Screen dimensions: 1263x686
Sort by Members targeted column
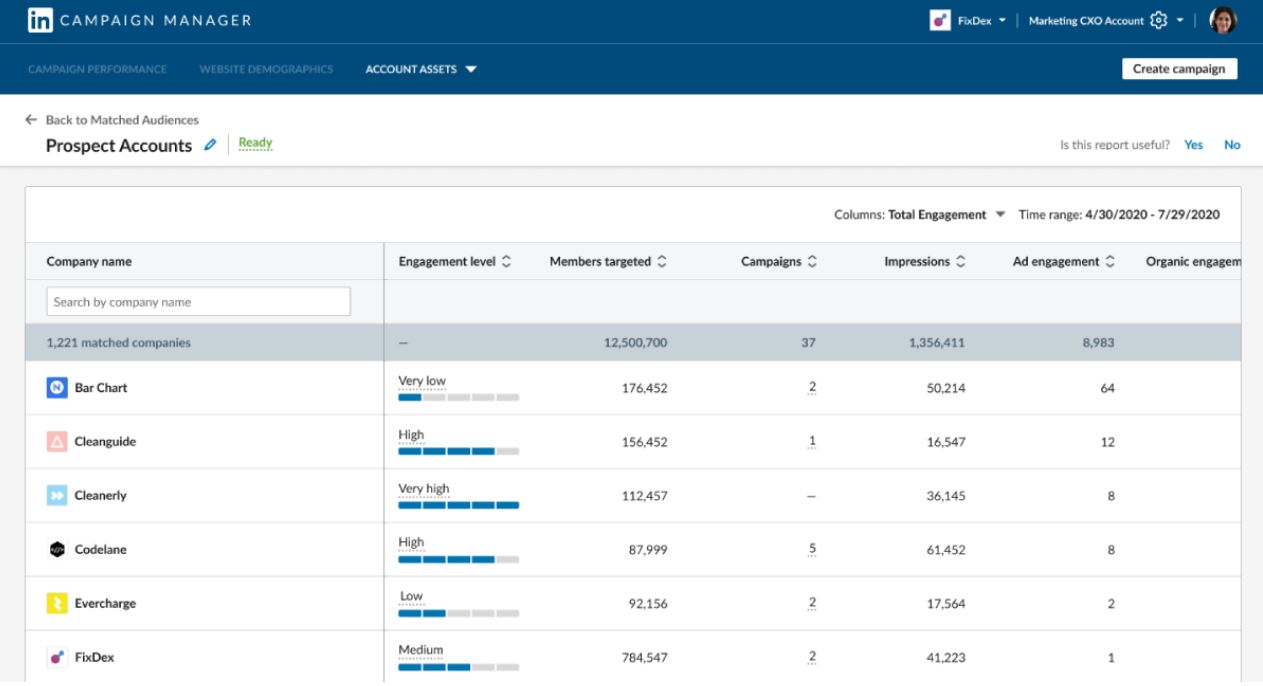click(662, 262)
